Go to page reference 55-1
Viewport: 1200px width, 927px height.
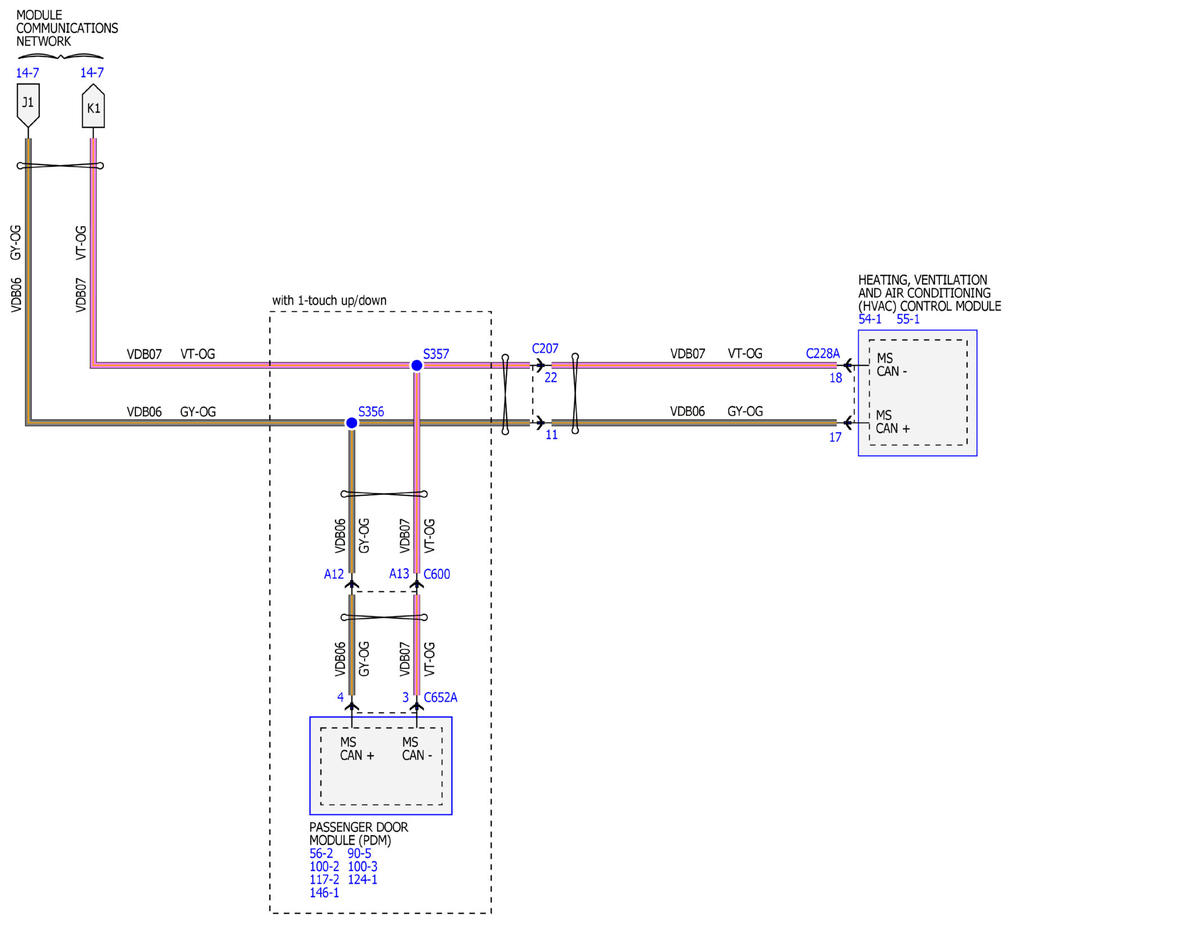pos(908,319)
